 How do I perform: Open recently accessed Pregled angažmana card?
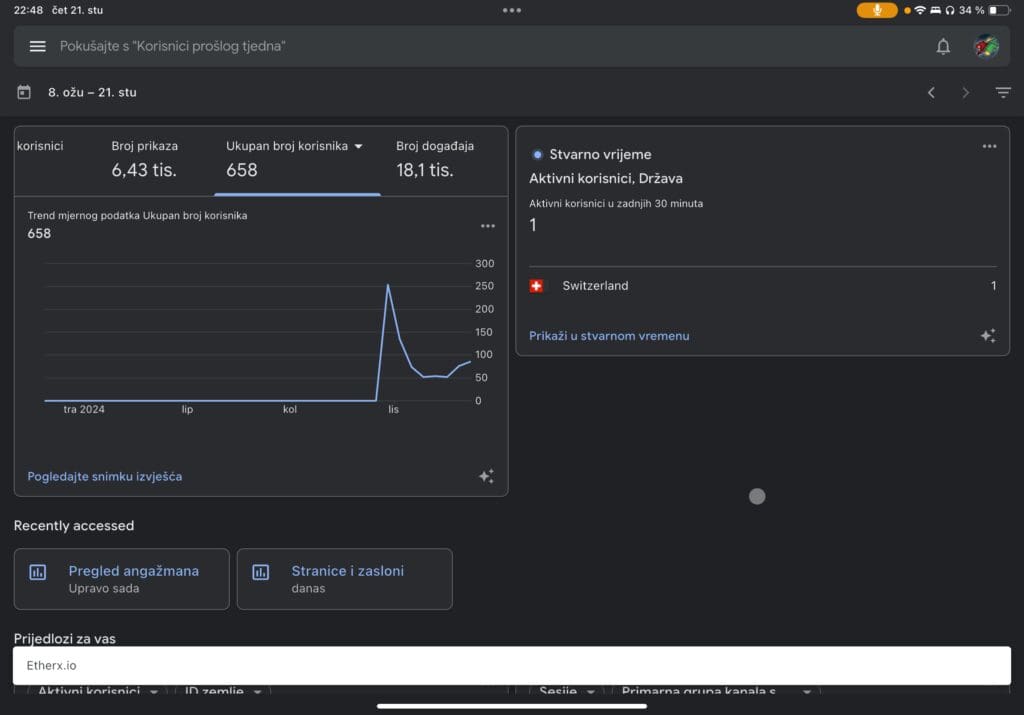click(121, 578)
